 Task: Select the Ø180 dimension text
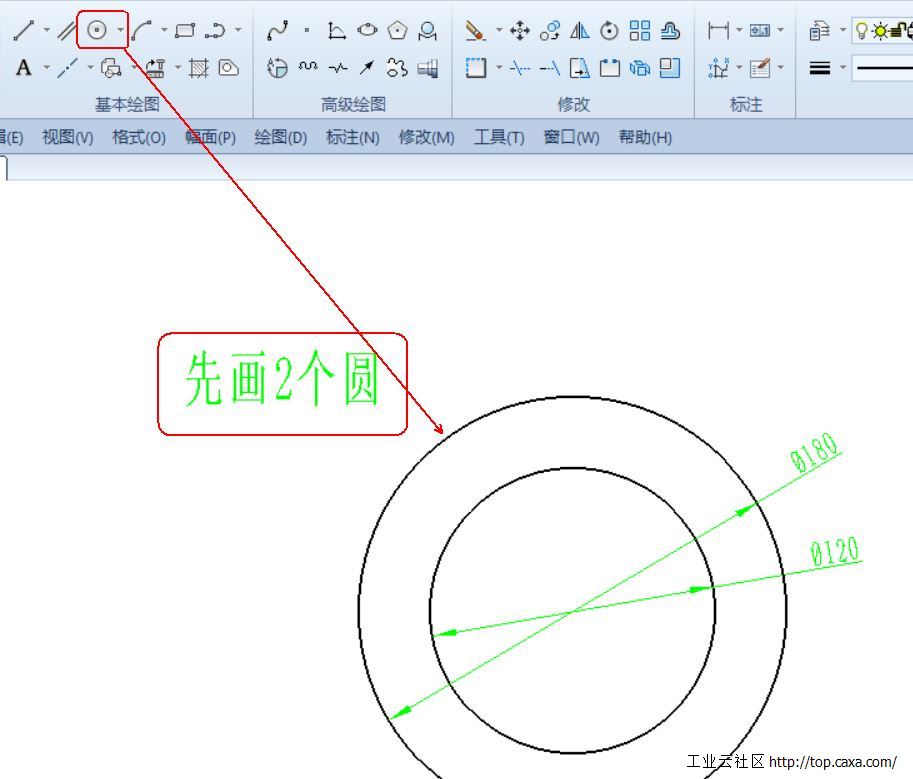815,452
